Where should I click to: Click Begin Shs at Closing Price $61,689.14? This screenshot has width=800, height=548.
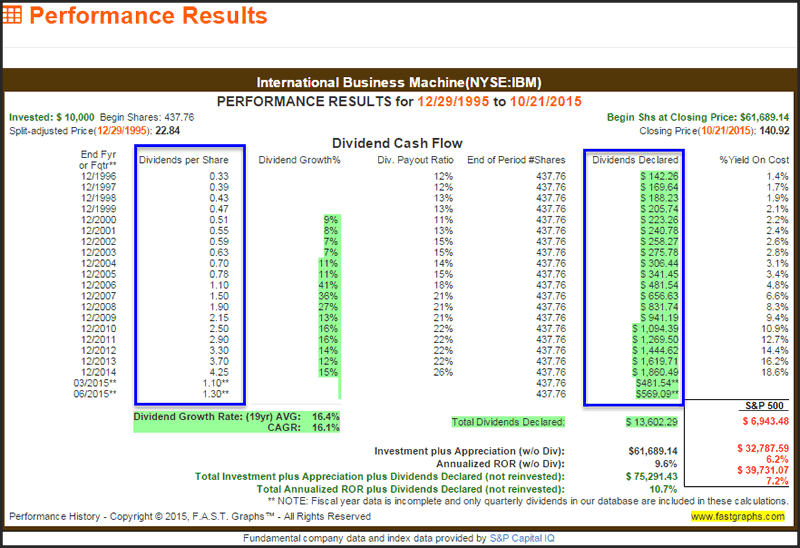click(x=697, y=117)
